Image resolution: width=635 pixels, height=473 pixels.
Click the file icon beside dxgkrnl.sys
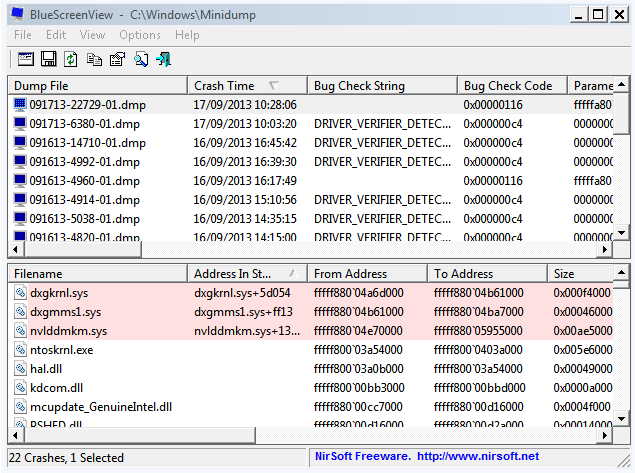(20, 292)
